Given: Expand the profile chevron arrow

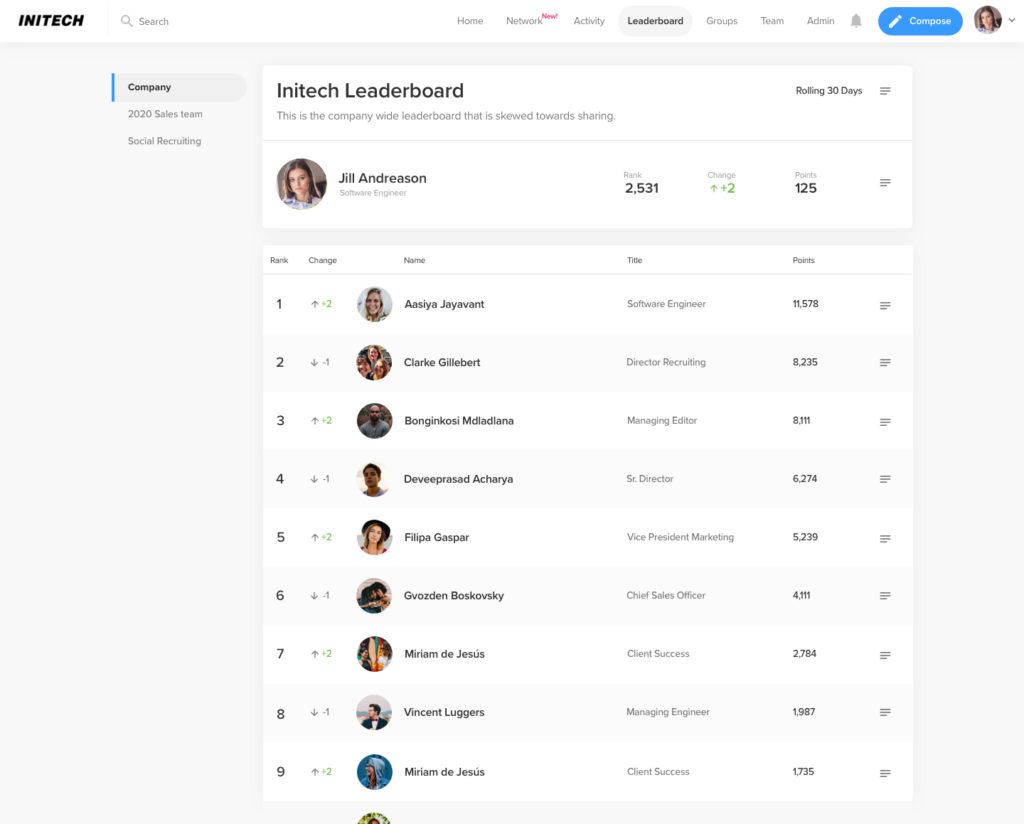Looking at the screenshot, I should [1012, 20].
